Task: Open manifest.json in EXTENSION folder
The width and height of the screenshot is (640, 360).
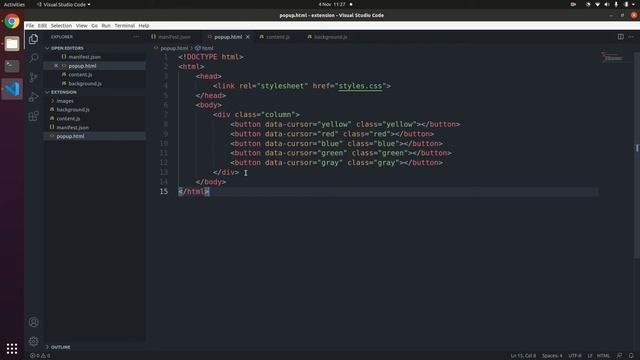Action: point(73,128)
